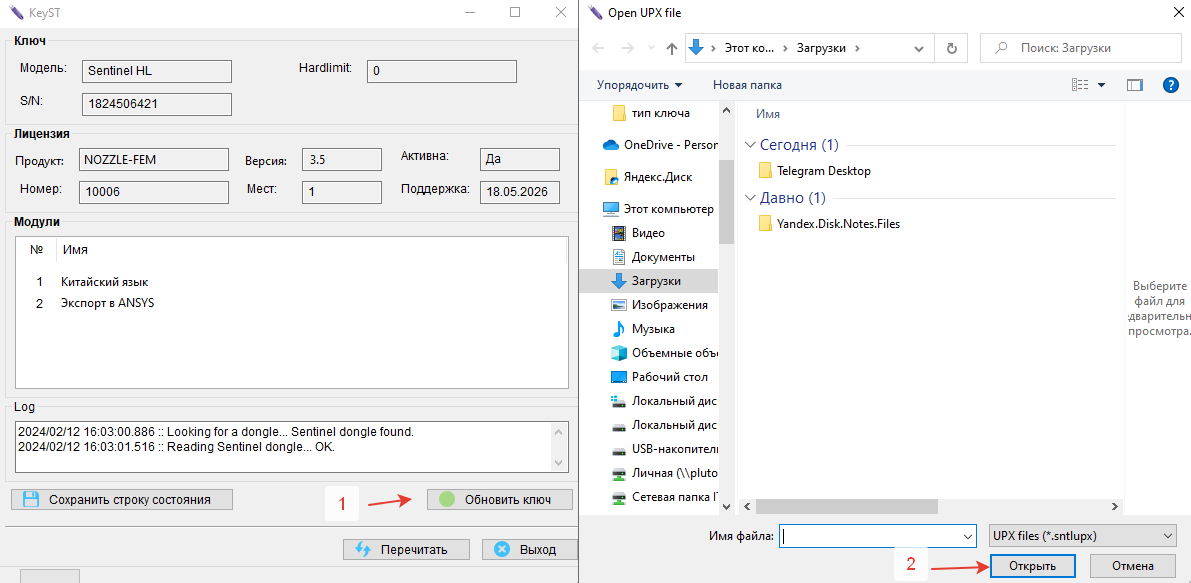Viewport: 1191px width, 583px height.
Task: Open the UPX files (*.sntlupx) type dropdown
Action: coord(1082,536)
